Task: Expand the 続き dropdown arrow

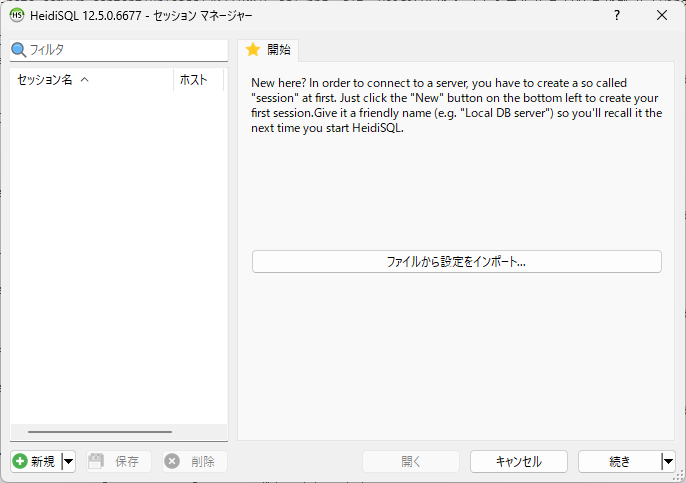Action: coord(668,461)
